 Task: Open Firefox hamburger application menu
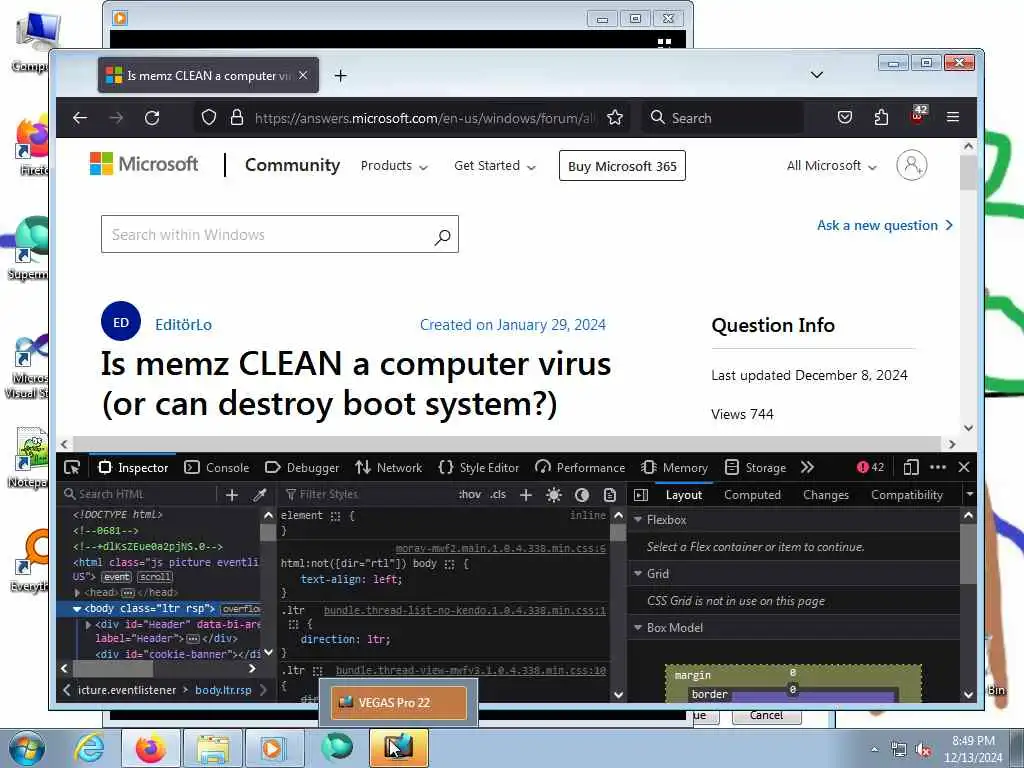tap(953, 118)
